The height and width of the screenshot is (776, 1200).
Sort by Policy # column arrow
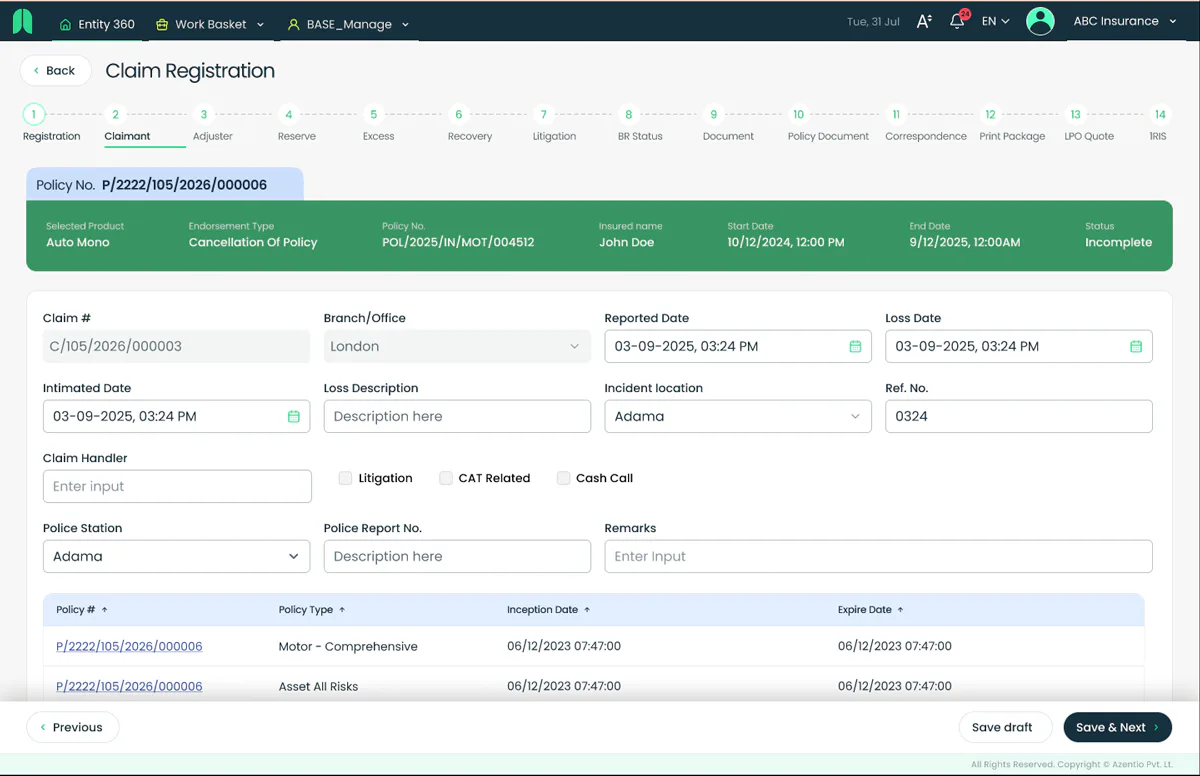pos(104,610)
